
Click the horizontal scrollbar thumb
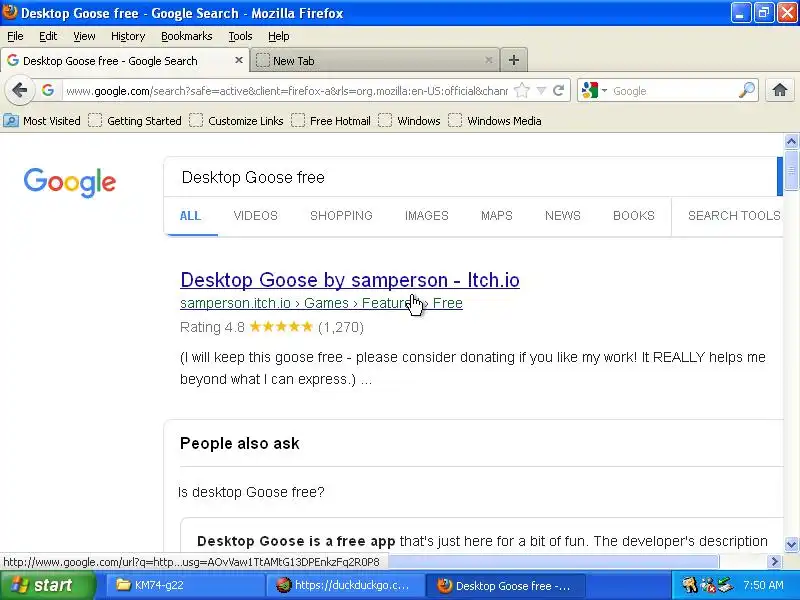(x=553, y=562)
